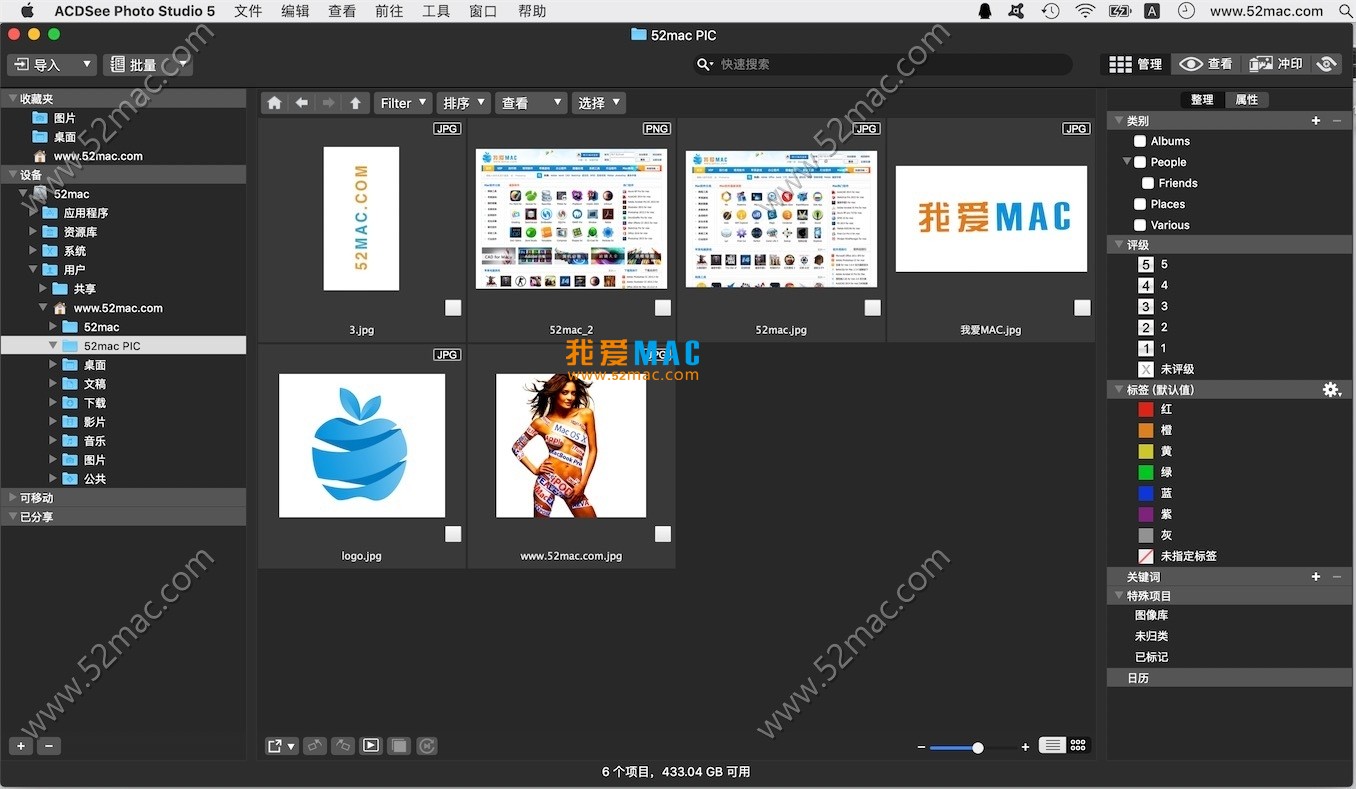Image resolution: width=1356 pixels, height=789 pixels.
Task: Click the QQ penguin menu bar icon
Action: pos(985,11)
